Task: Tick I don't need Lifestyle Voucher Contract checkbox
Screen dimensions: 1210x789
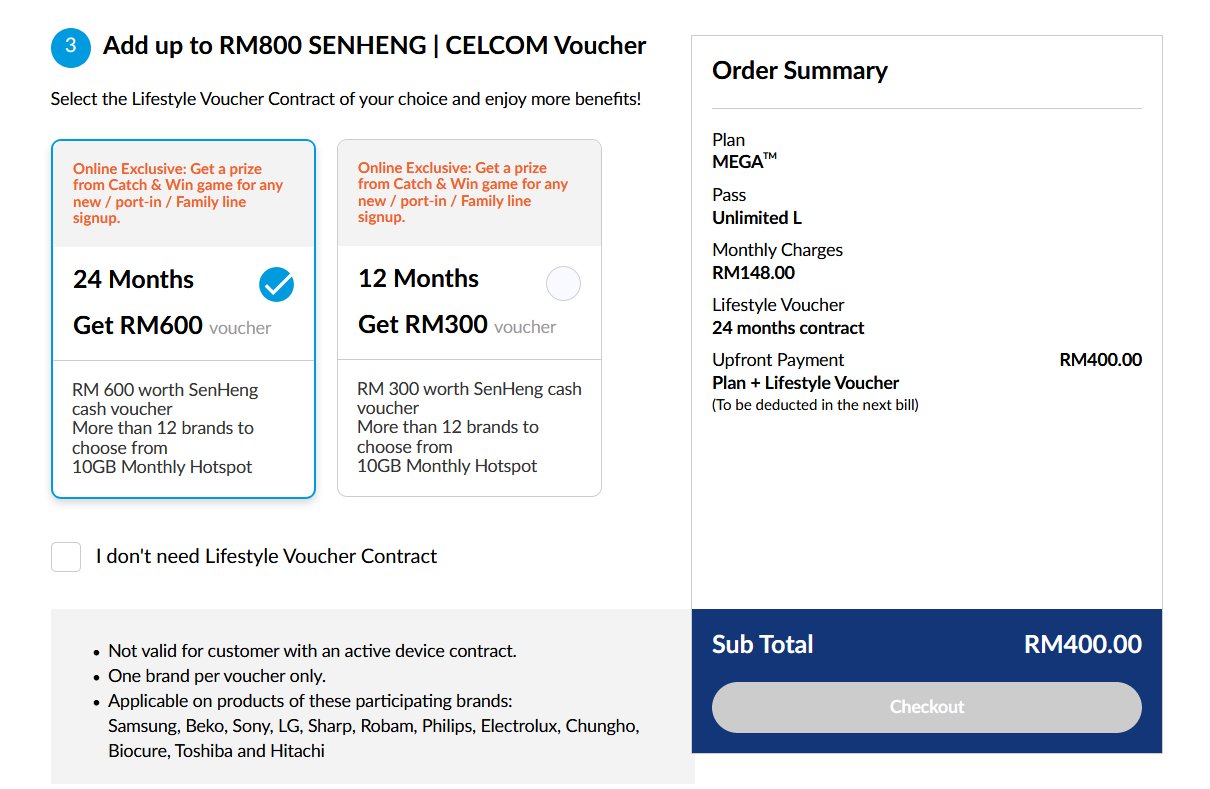Action: click(66, 557)
